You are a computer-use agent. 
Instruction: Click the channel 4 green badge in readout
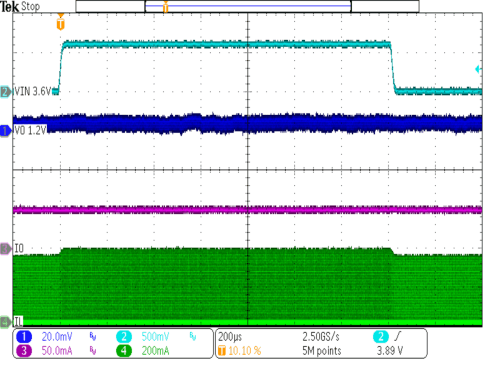(x=124, y=351)
